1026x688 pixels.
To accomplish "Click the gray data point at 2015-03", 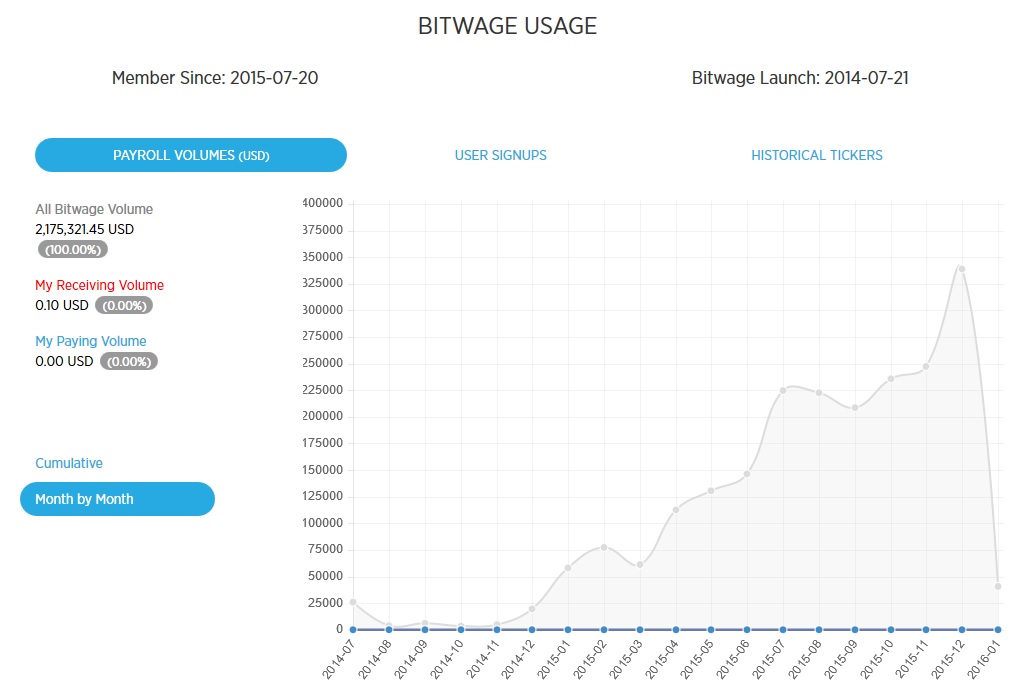I will [640, 565].
